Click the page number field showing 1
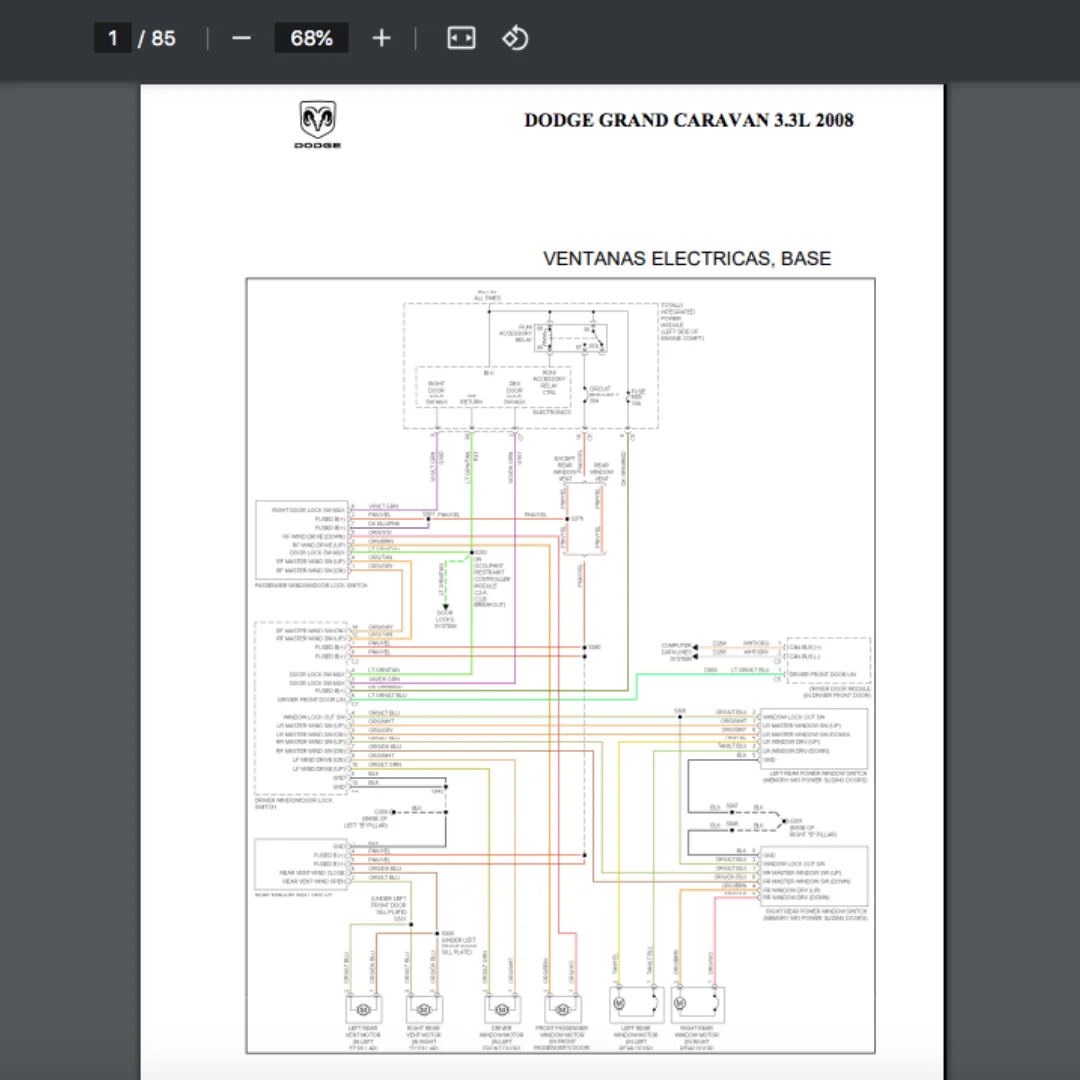 112,38
